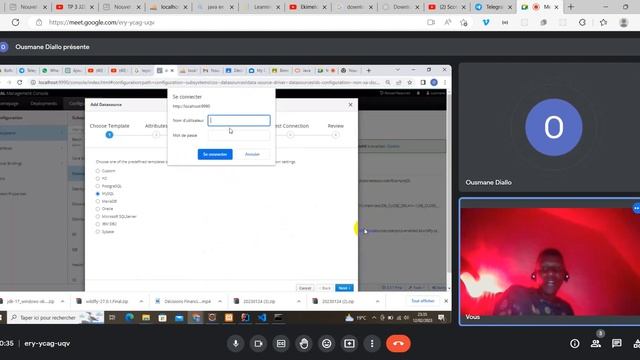This screenshot has width=640, height=360.
Task: Select the PostgreSQL template radio
Action: [98, 186]
